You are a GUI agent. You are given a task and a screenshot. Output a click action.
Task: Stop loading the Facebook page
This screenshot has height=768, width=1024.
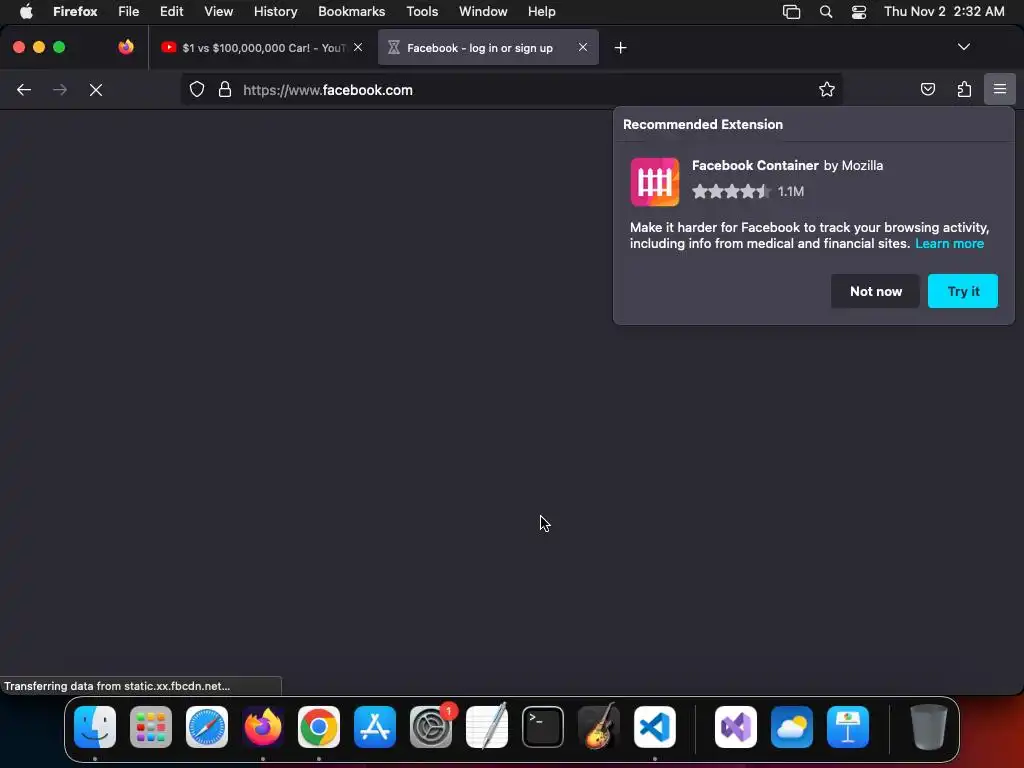pos(96,90)
